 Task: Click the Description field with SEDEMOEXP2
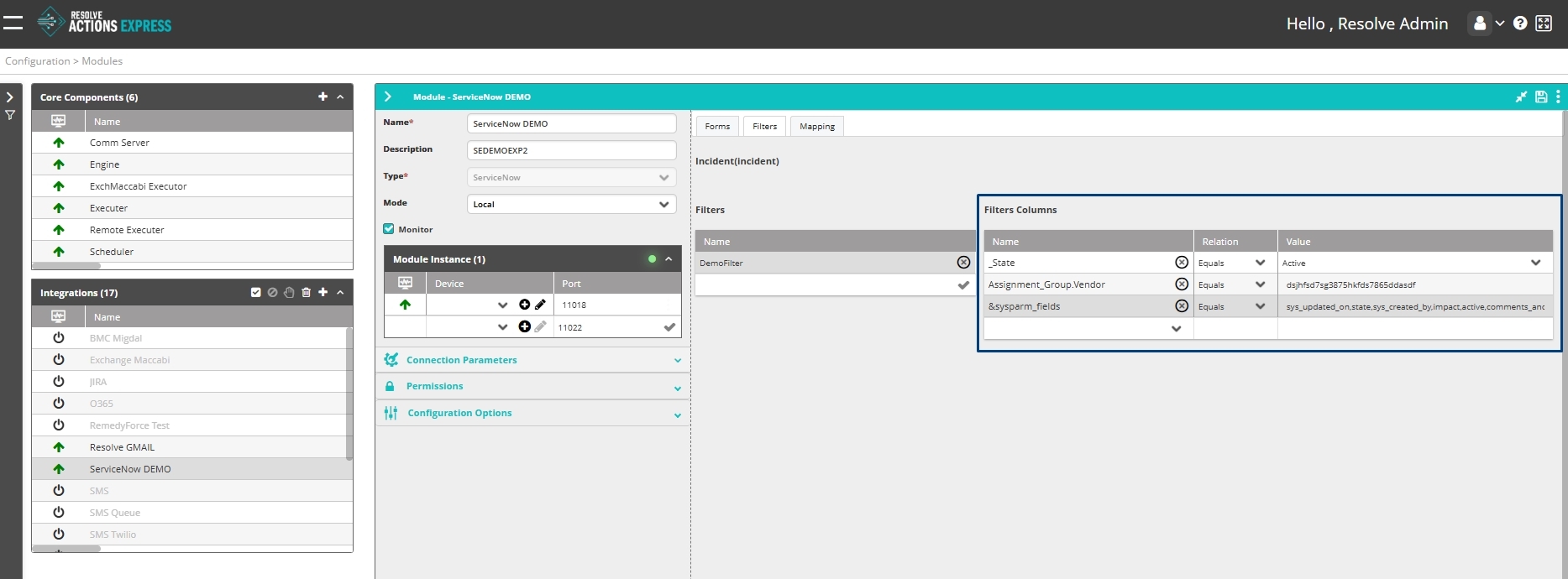coord(571,150)
